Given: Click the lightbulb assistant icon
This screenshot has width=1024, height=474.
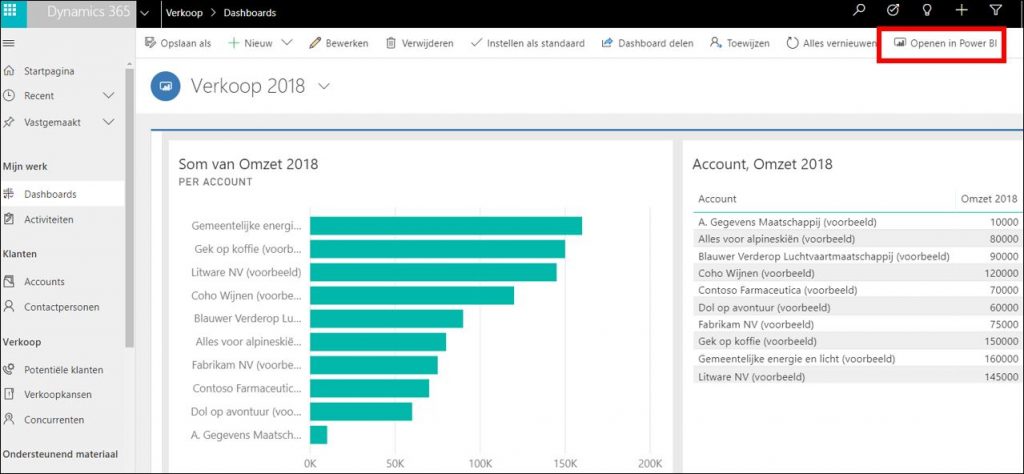Looking at the screenshot, I should click(x=927, y=12).
